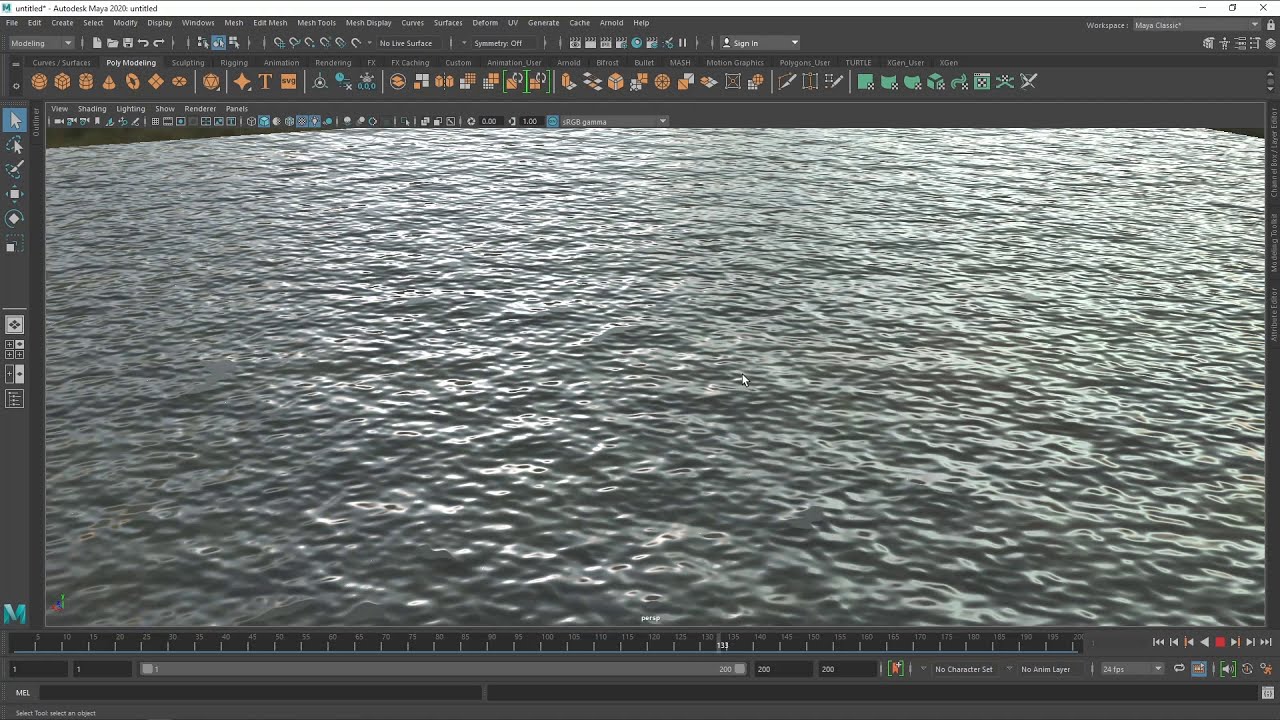Select the Lasso tool in toolbox

pos(15,146)
